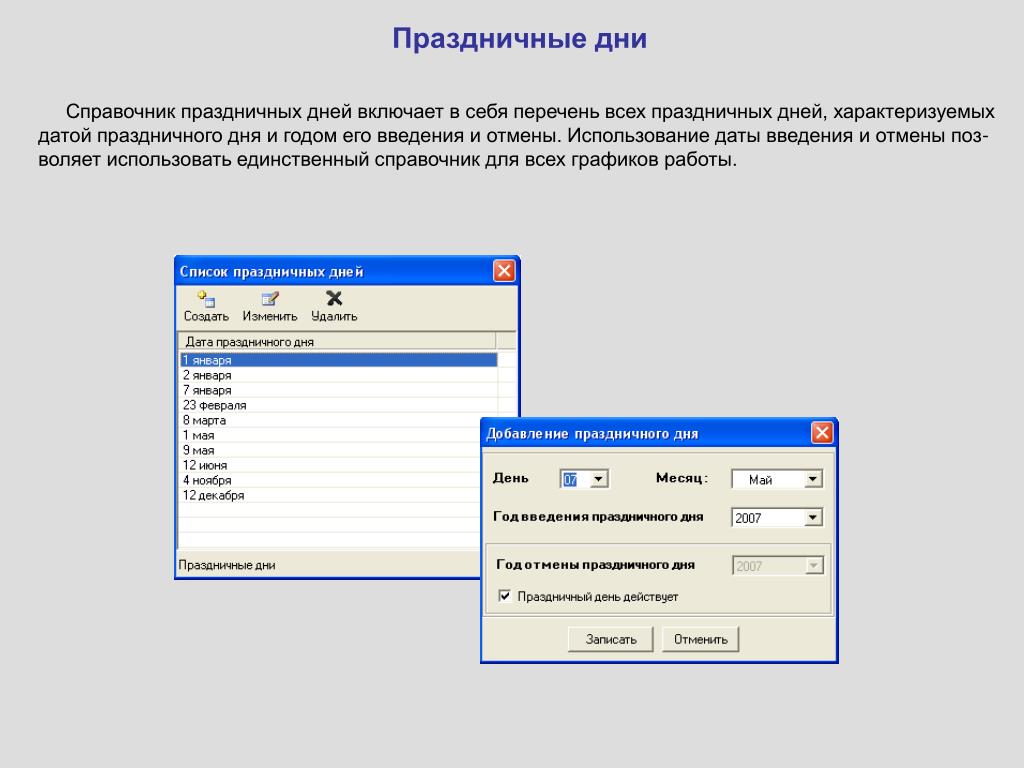The image size is (1024, 768).
Task: Select the 9 мая row
Action: click(330, 450)
